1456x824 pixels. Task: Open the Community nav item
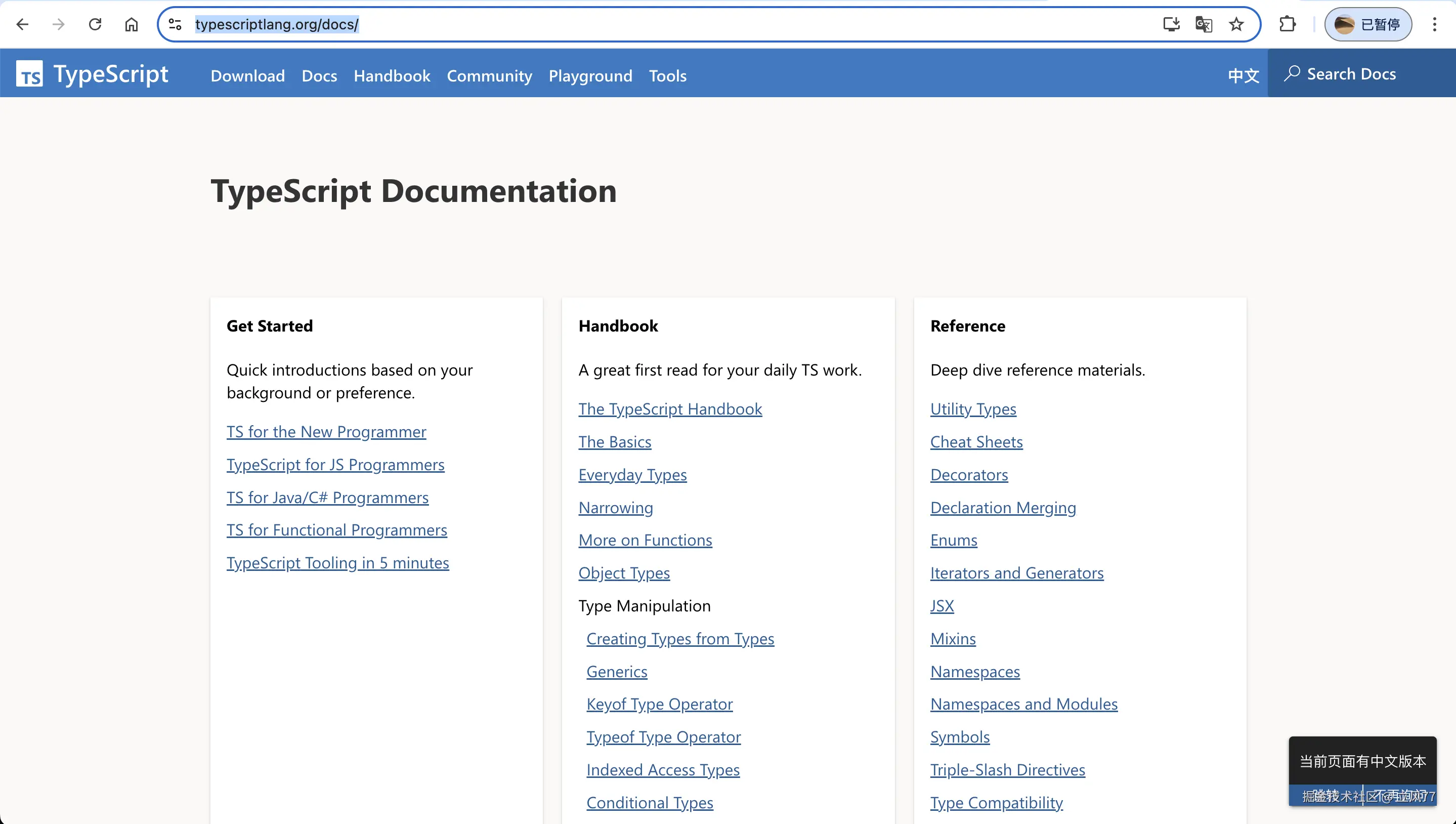click(x=489, y=76)
